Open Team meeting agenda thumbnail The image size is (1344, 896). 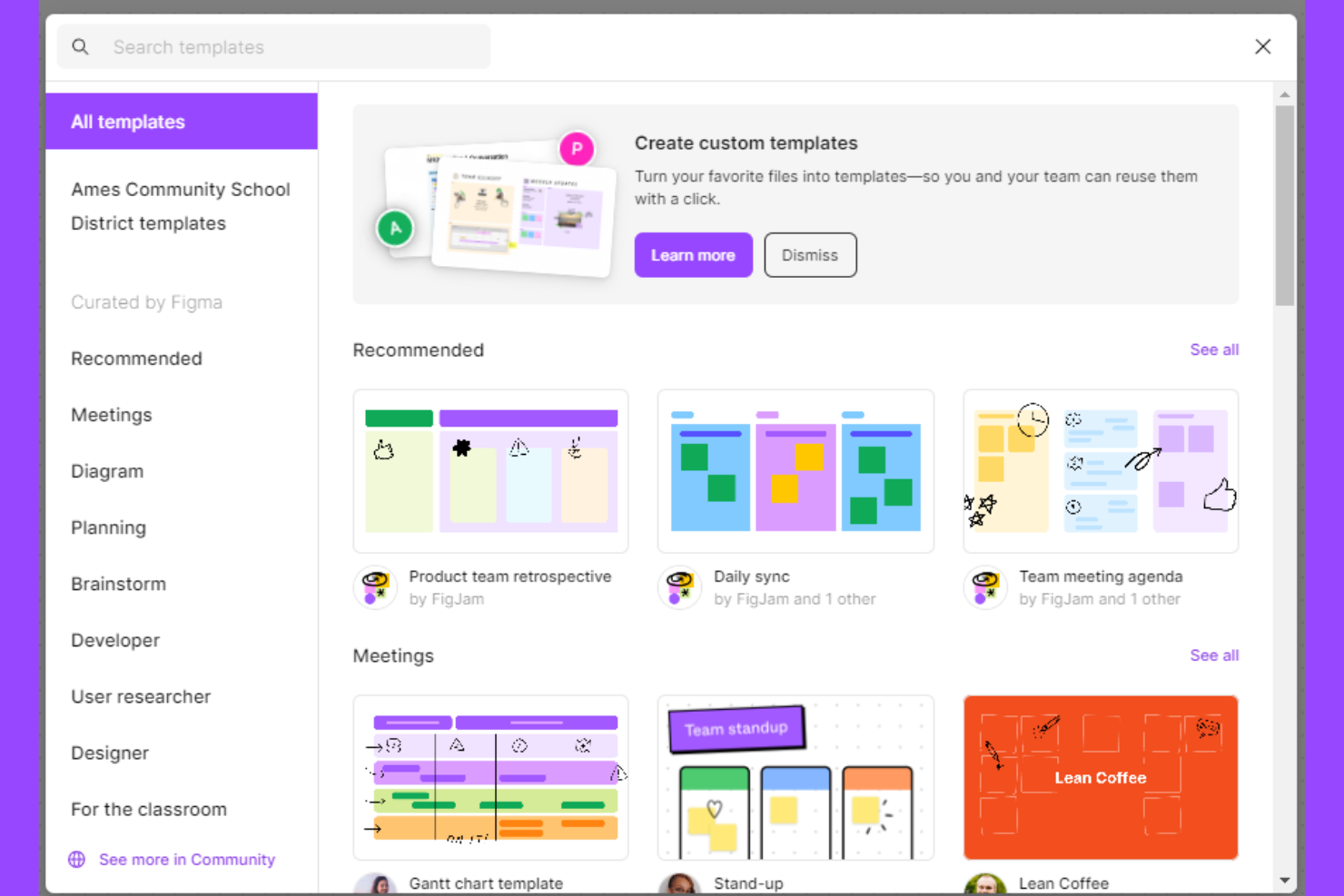coord(1101,471)
